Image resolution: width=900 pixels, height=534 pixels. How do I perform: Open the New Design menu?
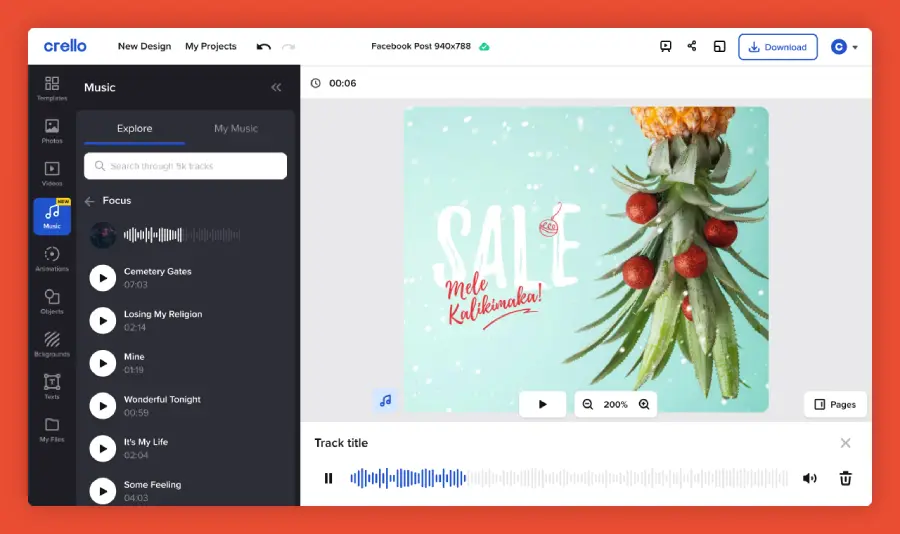pyautogui.click(x=145, y=46)
